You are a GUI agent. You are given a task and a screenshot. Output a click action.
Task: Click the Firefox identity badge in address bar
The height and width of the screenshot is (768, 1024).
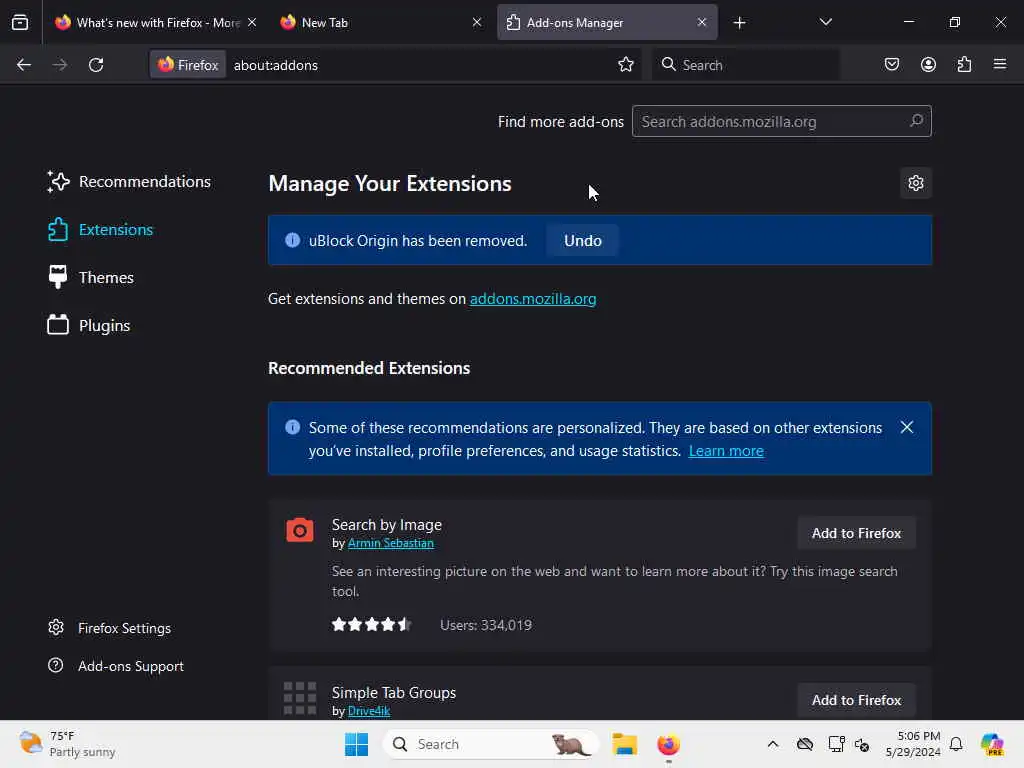188,65
